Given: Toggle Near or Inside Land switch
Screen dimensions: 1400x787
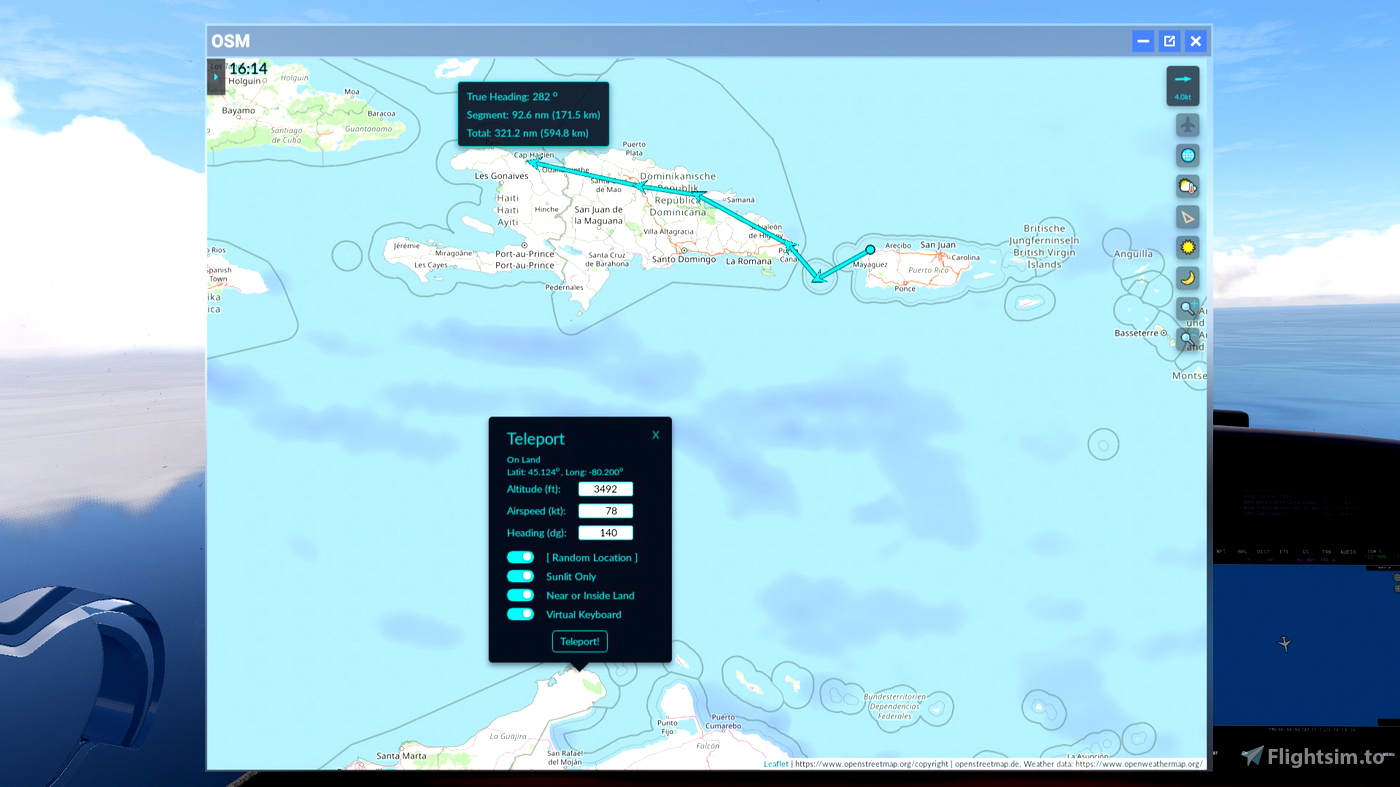Looking at the screenshot, I should click(x=520, y=595).
